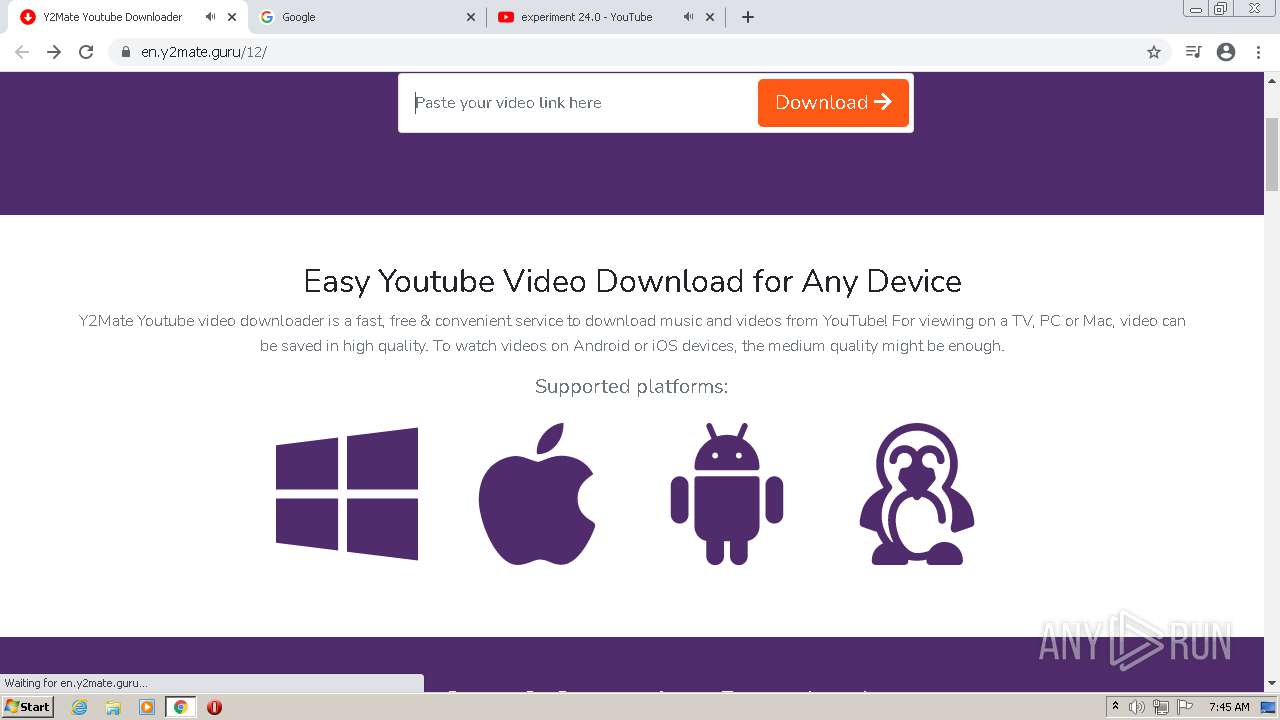View site info via padlock icon
This screenshot has height=720, width=1280.
[126, 52]
